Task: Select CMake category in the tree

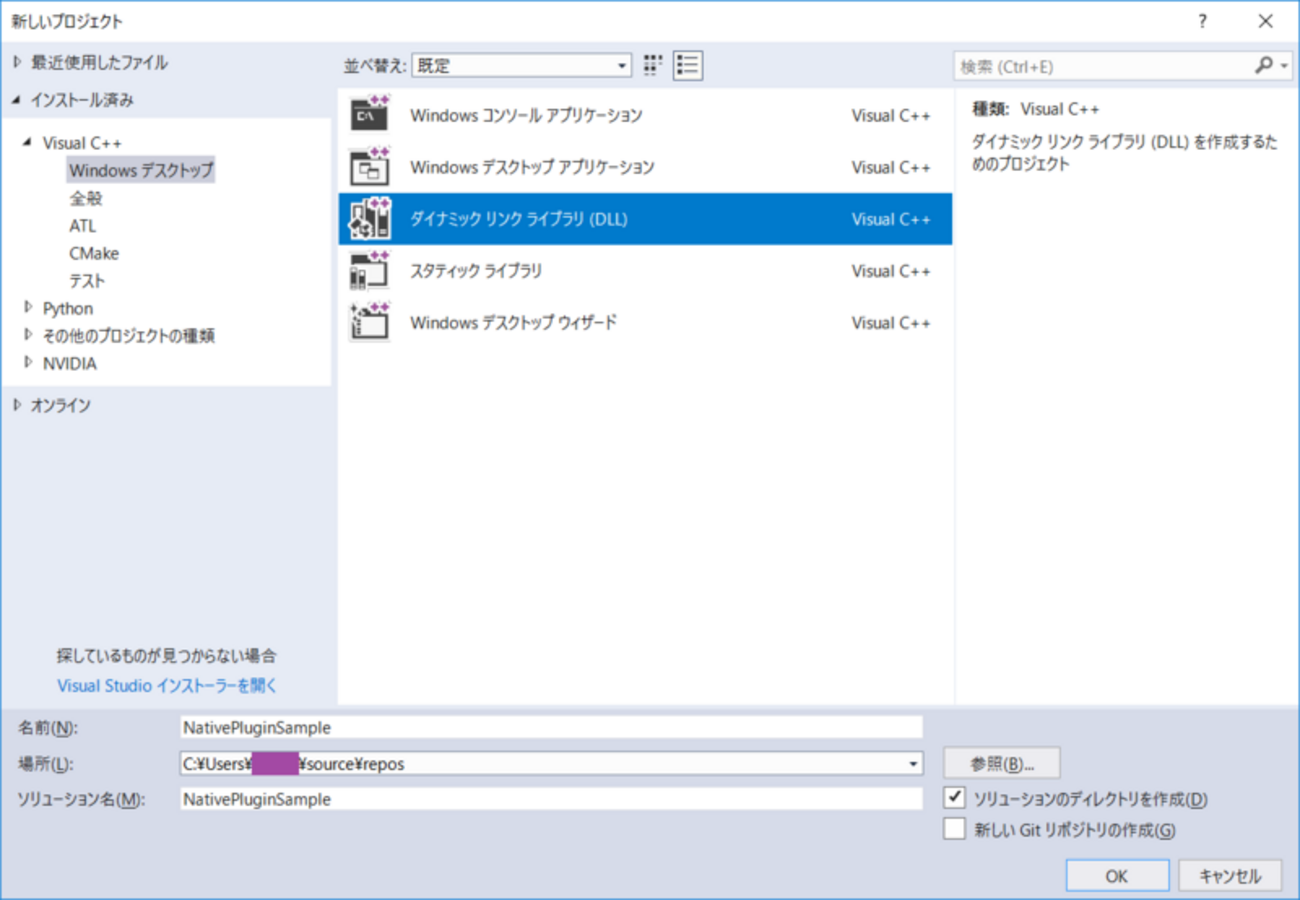Action: point(94,253)
